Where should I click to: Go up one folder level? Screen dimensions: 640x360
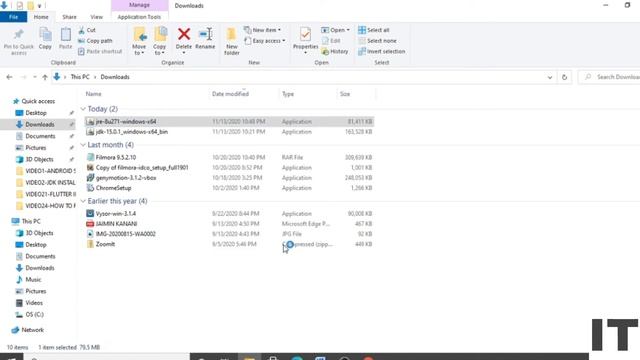[45, 77]
